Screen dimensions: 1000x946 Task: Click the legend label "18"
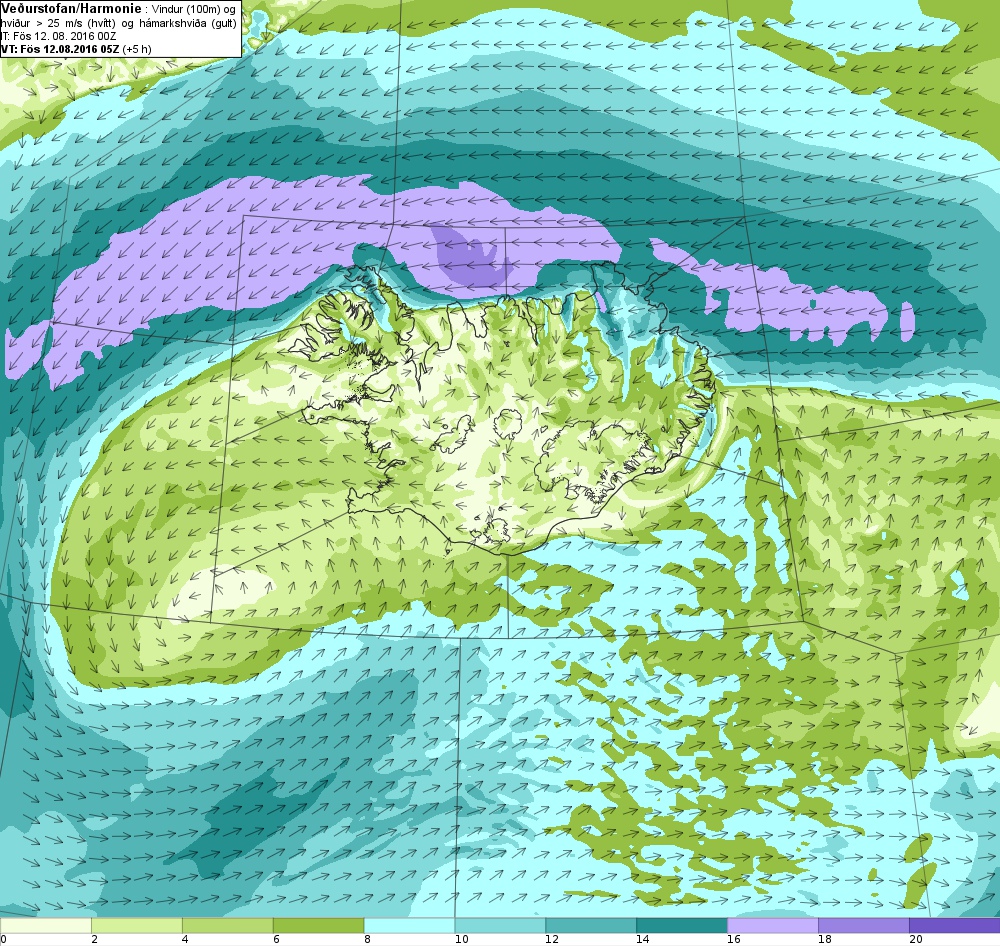coord(825,938)
